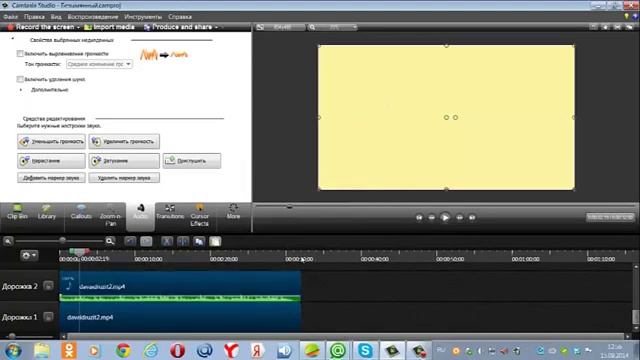
Task: Step forward in preview
Action: coord(460,218)
